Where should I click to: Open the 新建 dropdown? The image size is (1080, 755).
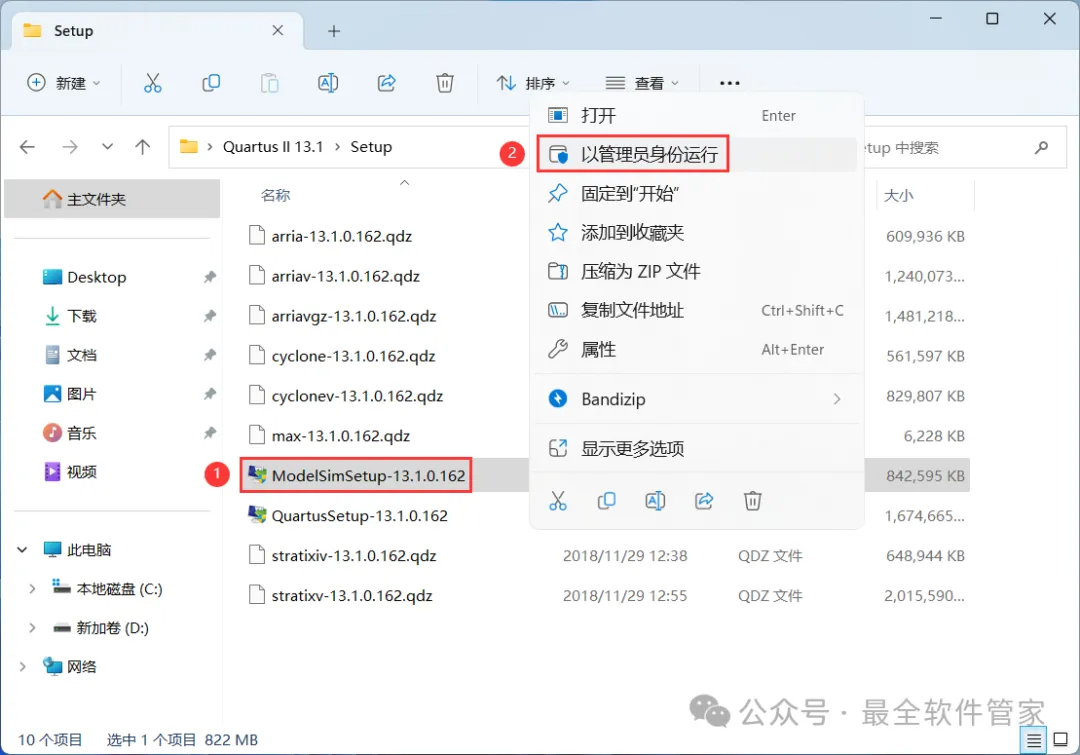point(64,83)
